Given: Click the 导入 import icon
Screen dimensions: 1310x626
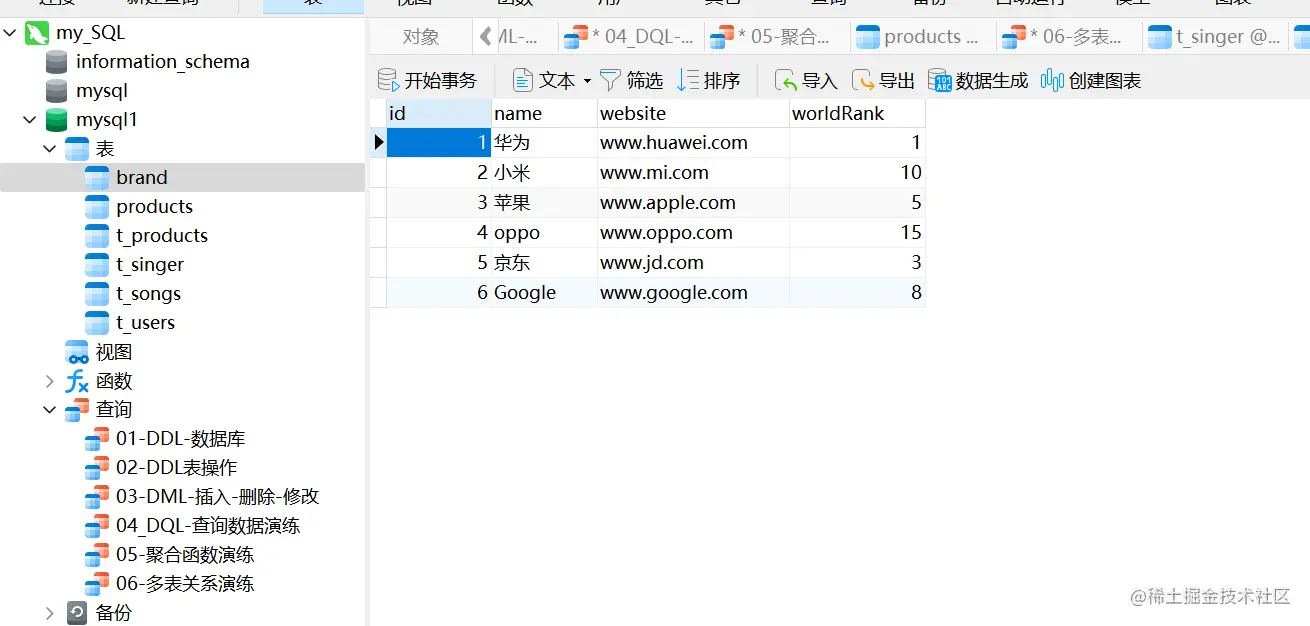Looking at the screenshot, I should [786, 81].
